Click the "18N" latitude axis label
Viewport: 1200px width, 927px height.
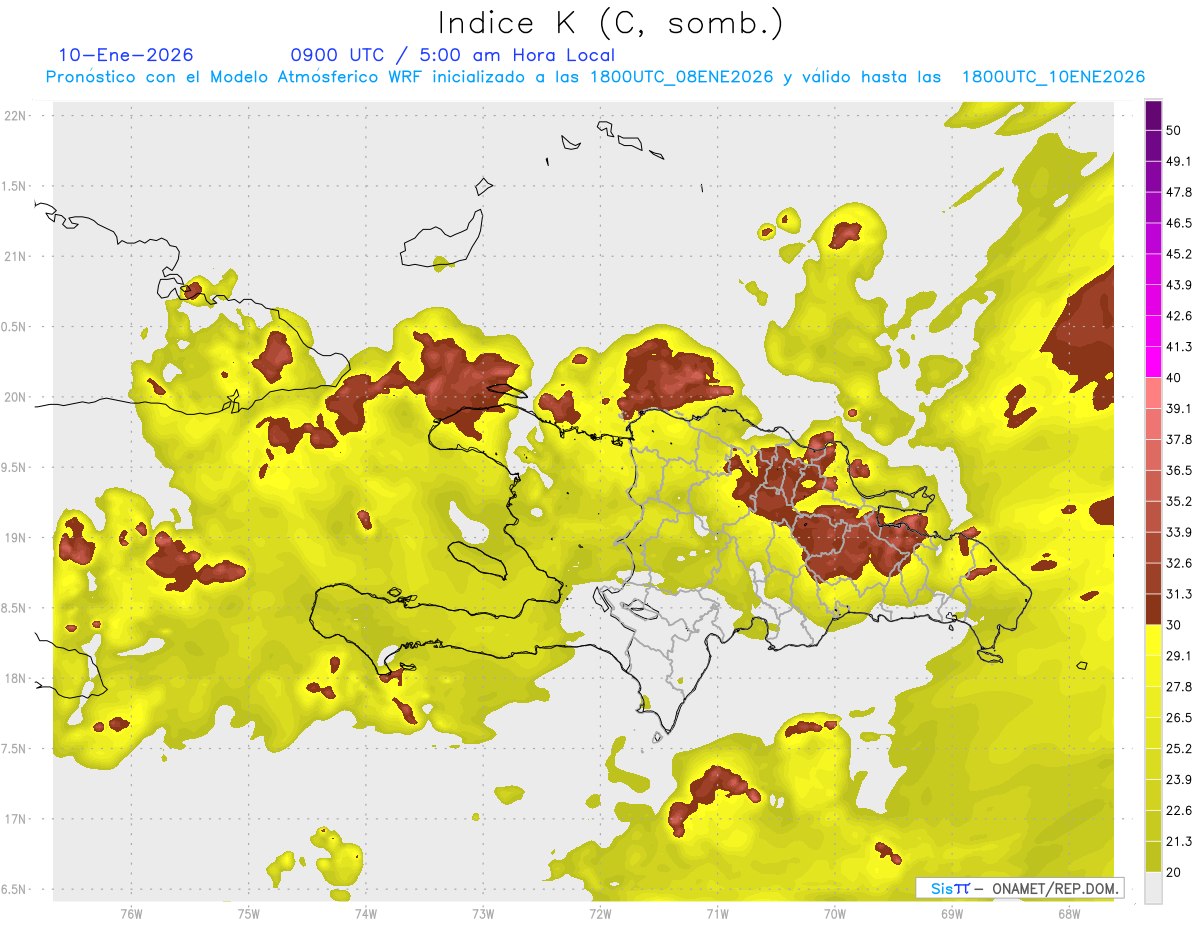14,678
